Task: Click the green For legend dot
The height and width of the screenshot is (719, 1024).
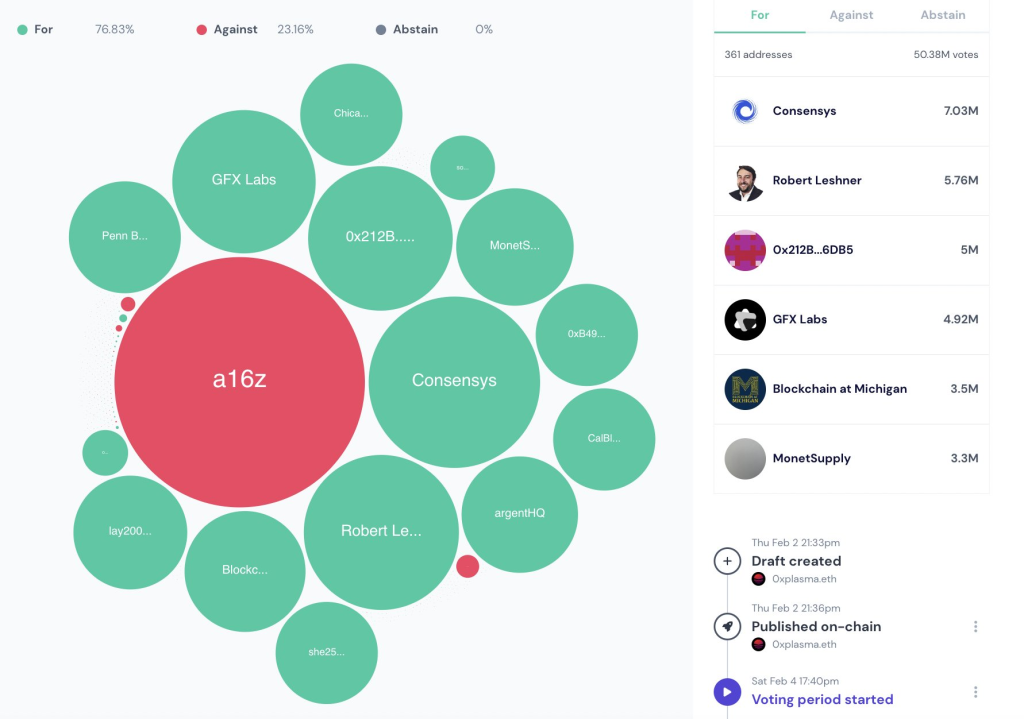Action: pos(22,30)
